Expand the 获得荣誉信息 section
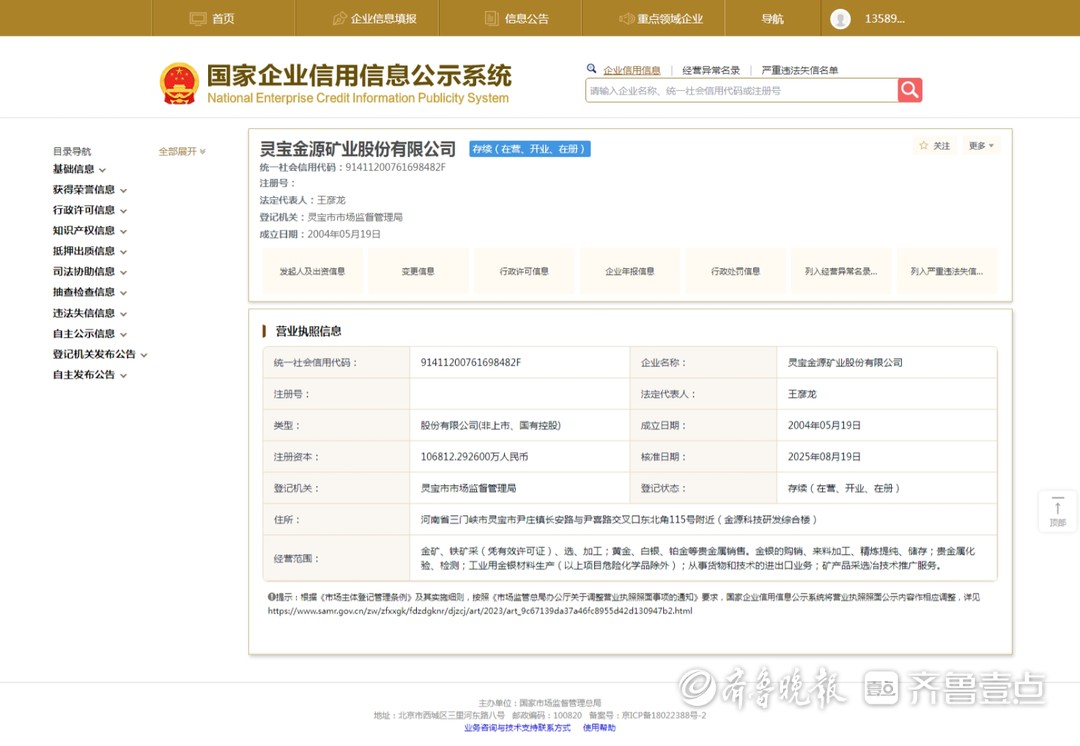The width and height of the screenshot is (1080, 746). (90, 190)
